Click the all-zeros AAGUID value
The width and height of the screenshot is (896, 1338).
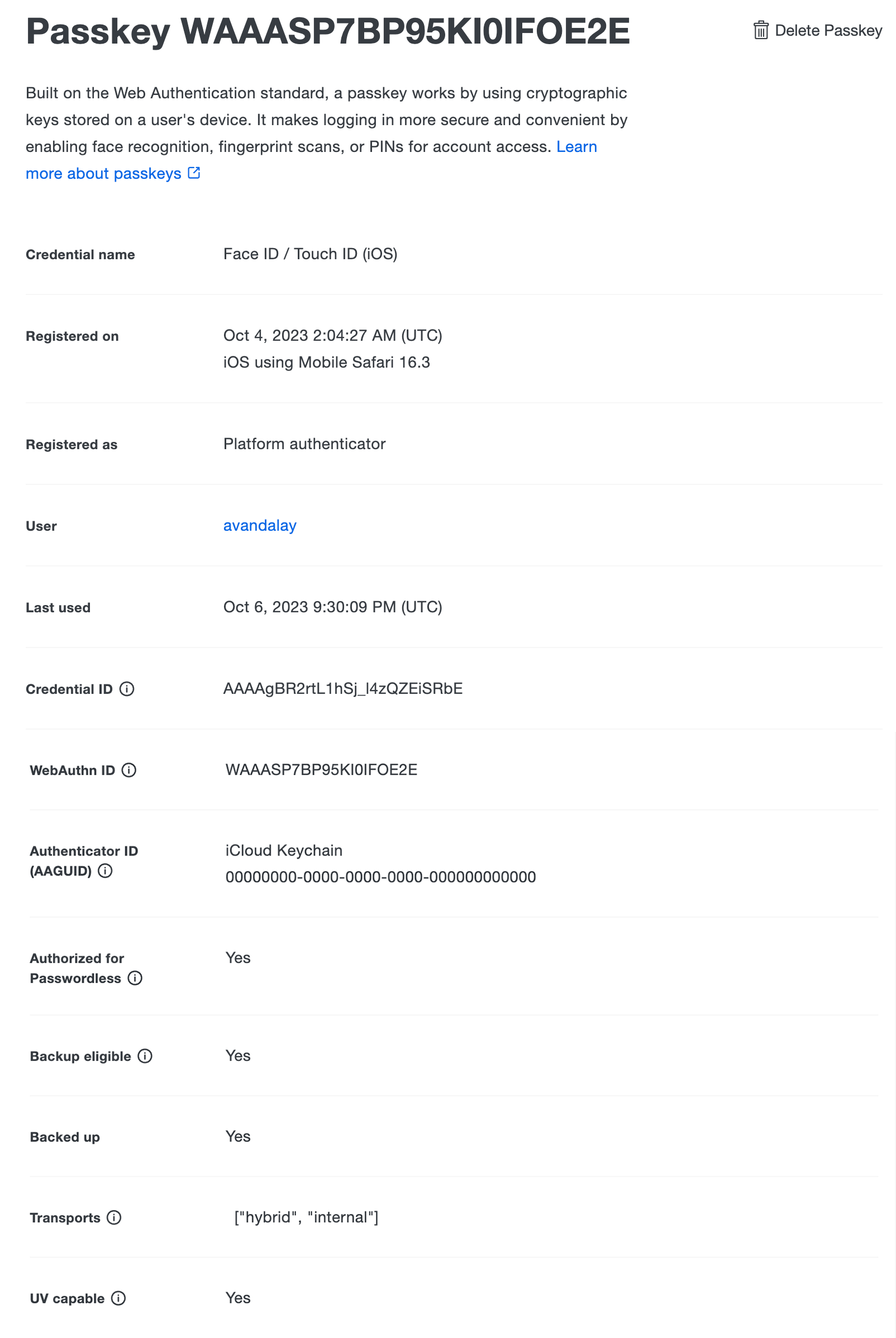(380, 877)
